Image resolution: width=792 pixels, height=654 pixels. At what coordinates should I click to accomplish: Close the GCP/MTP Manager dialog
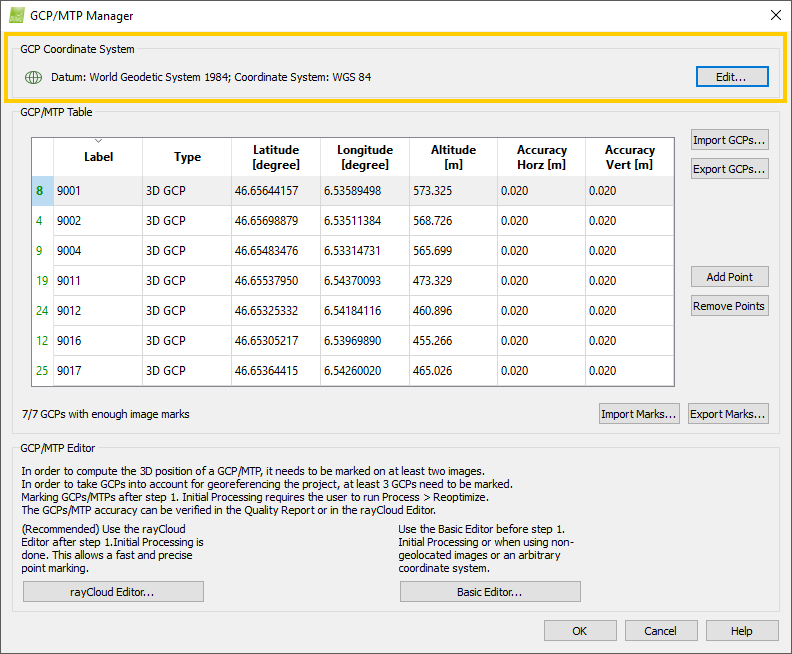[x=776, y=15]
